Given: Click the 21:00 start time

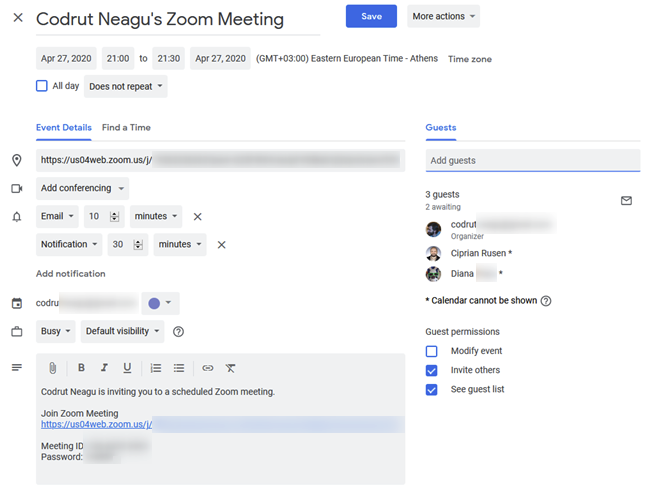Looking at the screenshot, I should click(118, 58).
